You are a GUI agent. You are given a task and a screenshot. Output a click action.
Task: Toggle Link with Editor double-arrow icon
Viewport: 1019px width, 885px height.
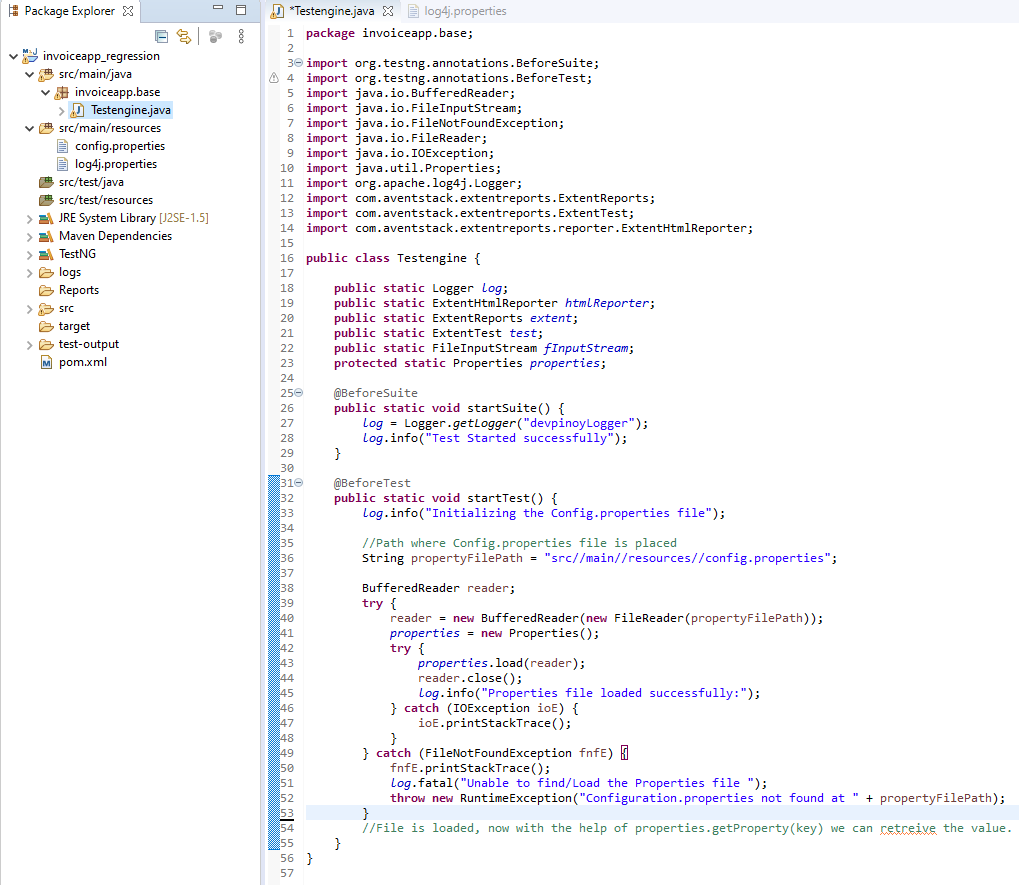click(x=185, y=36)
